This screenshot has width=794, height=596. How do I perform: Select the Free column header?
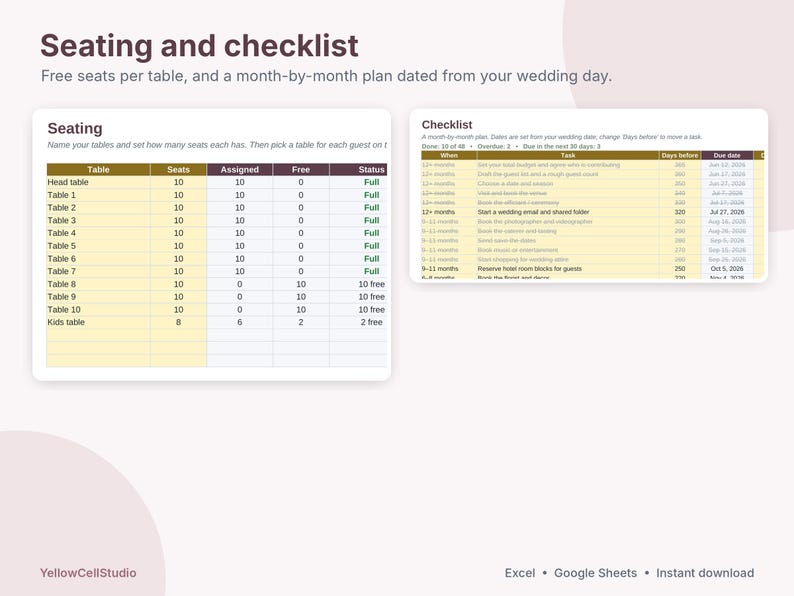coord(301,170)
